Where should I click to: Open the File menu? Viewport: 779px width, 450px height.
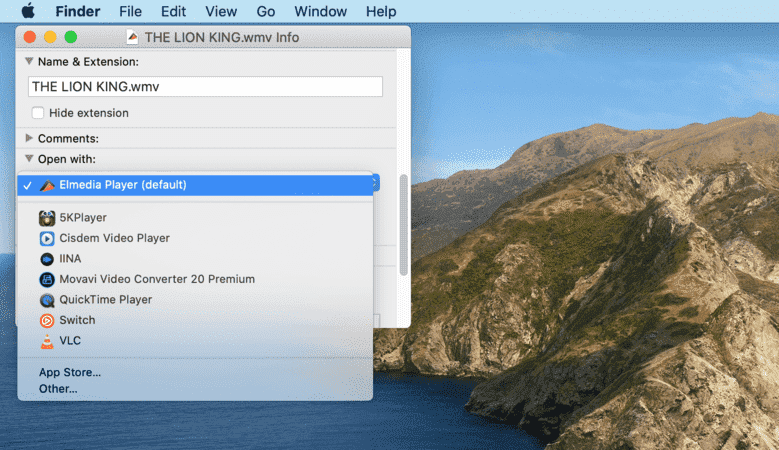(x=130, y=11)
